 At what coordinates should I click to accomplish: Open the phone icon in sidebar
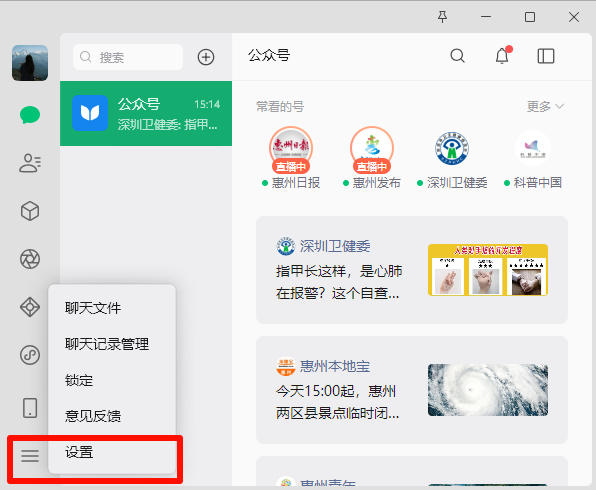[x=30, y=408]
